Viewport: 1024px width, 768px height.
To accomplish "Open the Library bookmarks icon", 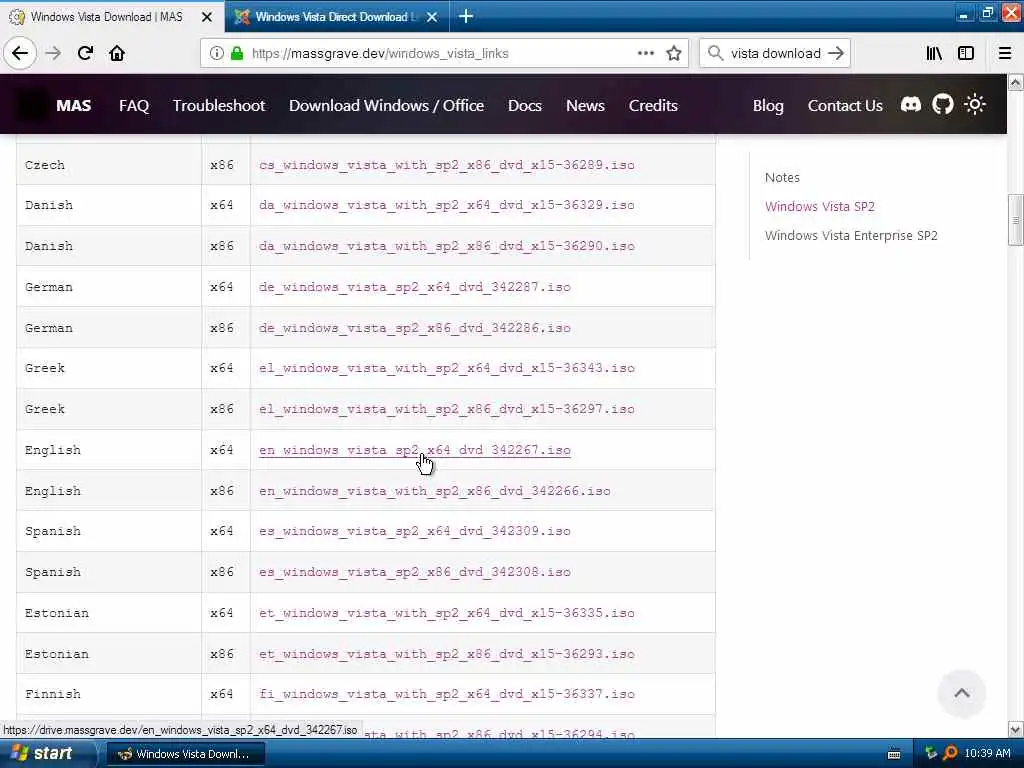I will [934, 53].
